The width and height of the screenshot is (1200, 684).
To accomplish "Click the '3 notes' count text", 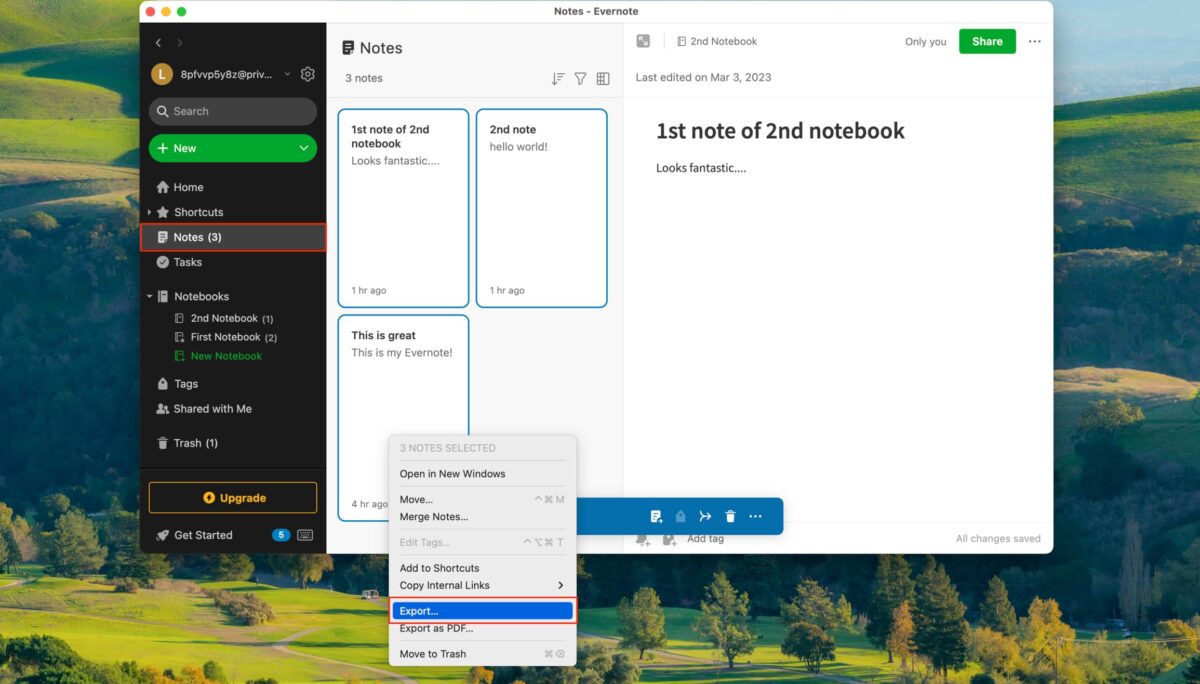I will pyautogui.click(x=364, y=78).
